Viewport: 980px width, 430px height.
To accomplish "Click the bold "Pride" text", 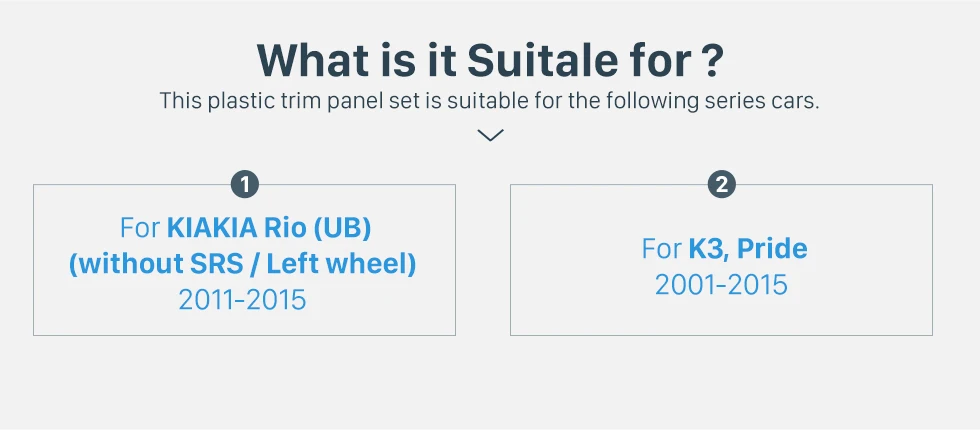I will (772, 249).
